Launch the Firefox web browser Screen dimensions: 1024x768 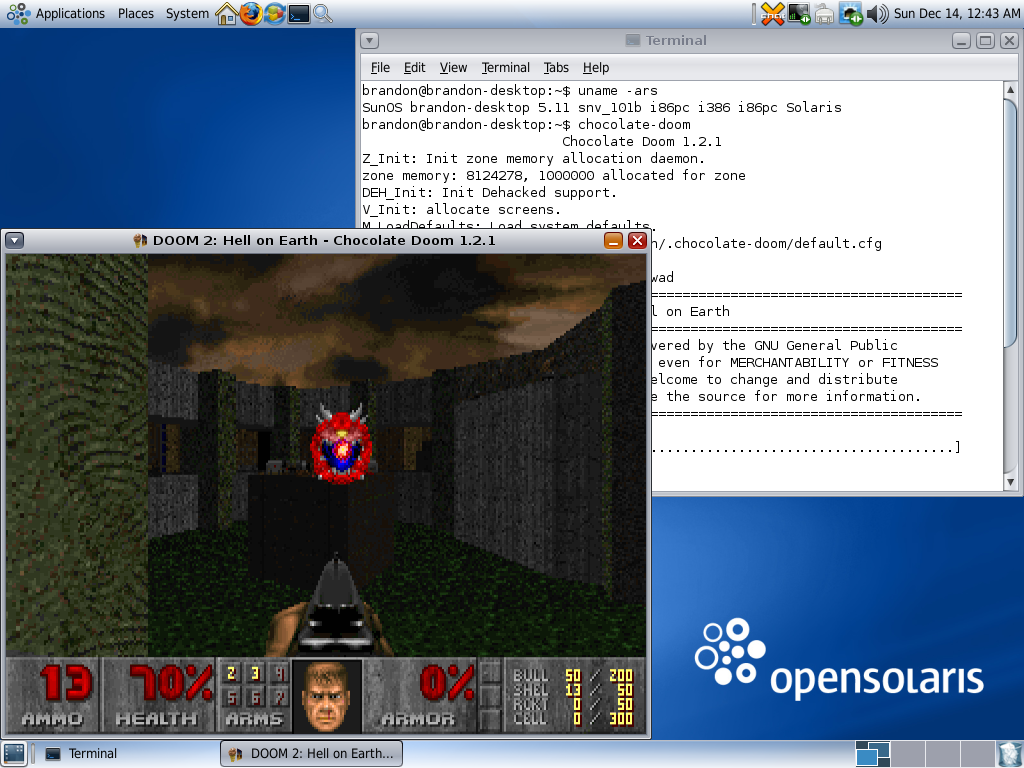[x=251, y=14]
